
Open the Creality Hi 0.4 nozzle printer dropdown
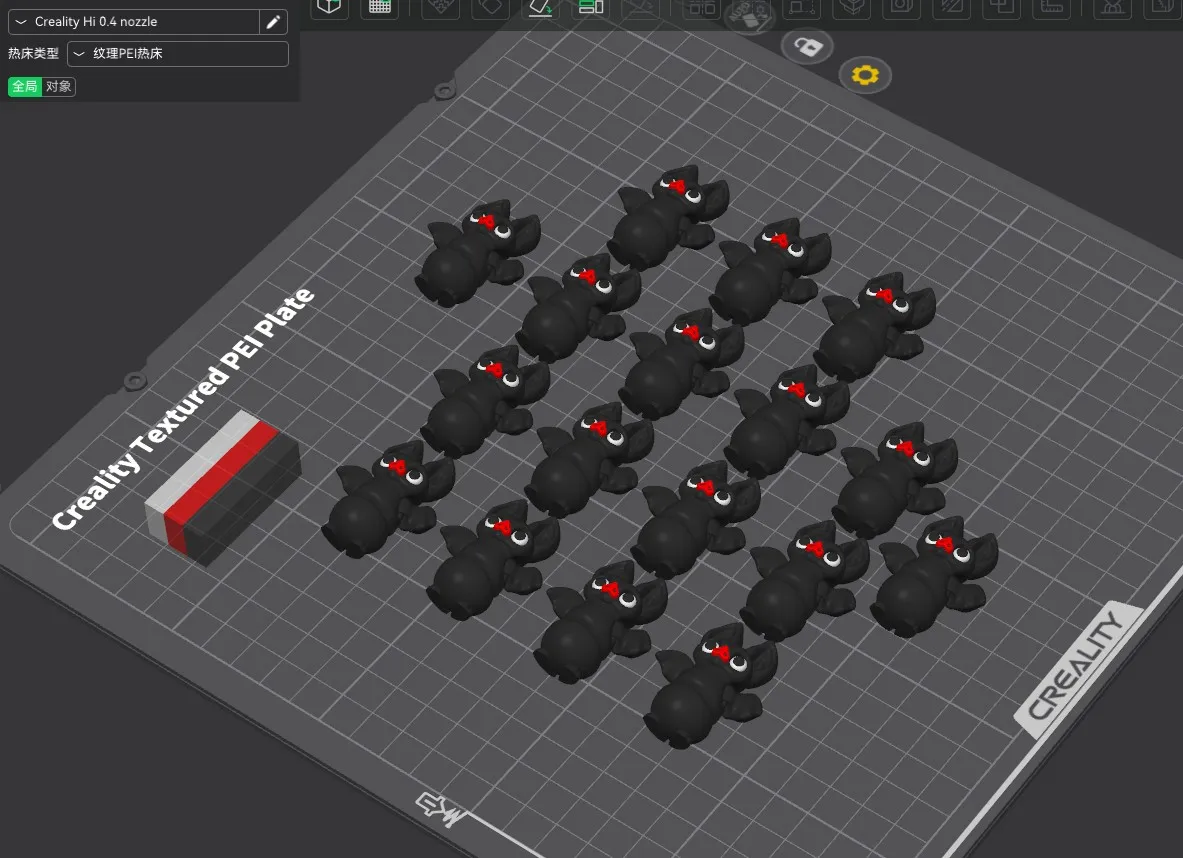point(134,22)
